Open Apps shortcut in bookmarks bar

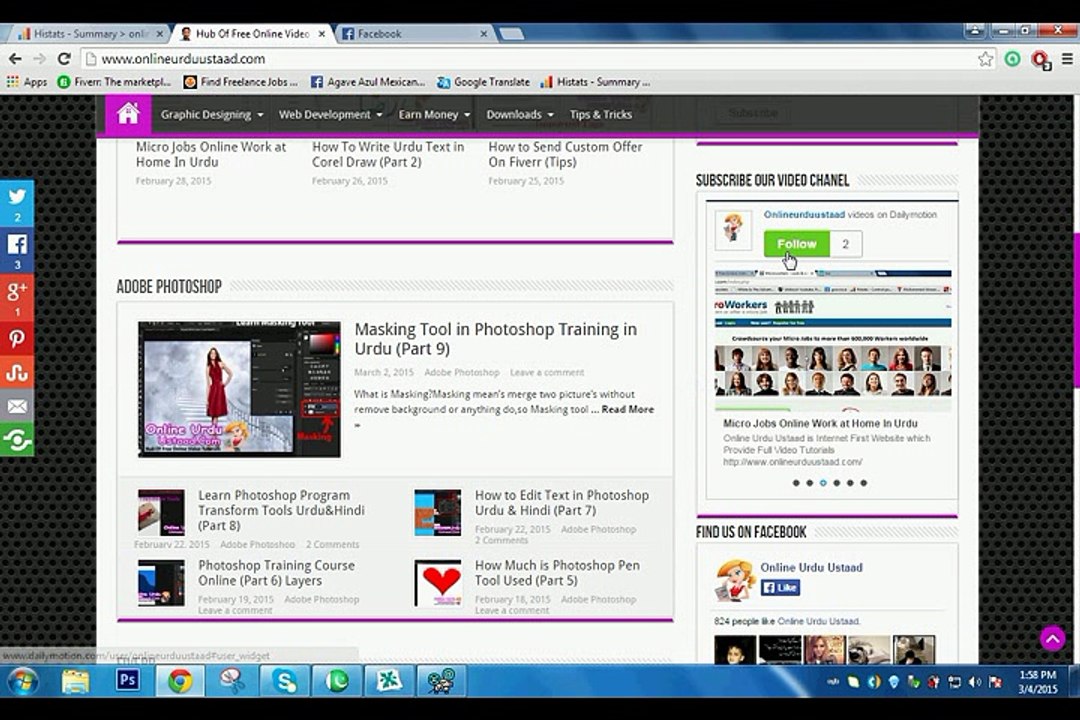[27, 82]
